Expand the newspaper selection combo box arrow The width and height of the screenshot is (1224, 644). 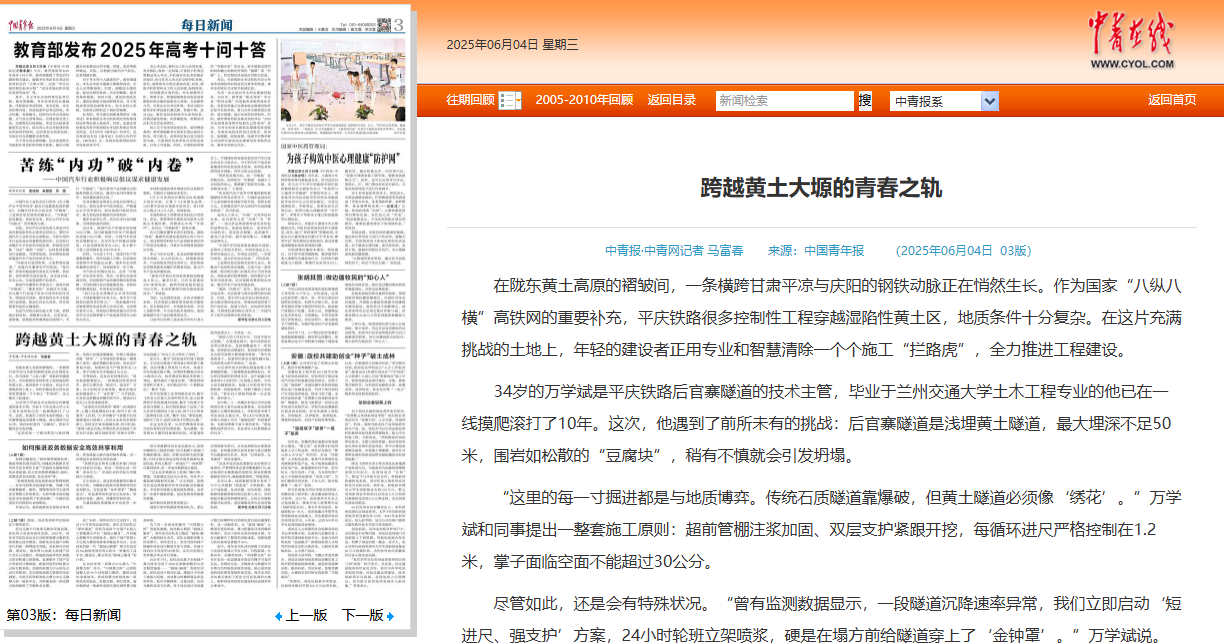click(x=991, y=100)
